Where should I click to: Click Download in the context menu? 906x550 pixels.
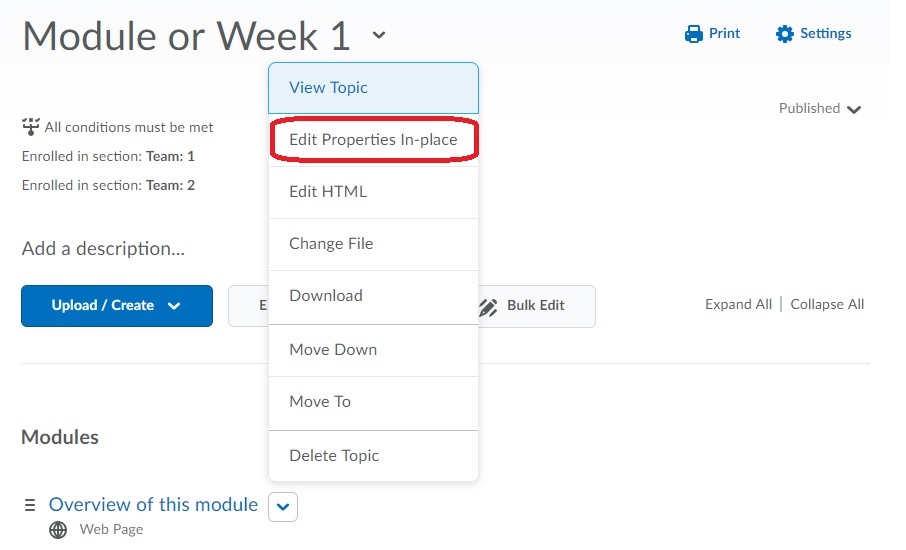[373, 296]
